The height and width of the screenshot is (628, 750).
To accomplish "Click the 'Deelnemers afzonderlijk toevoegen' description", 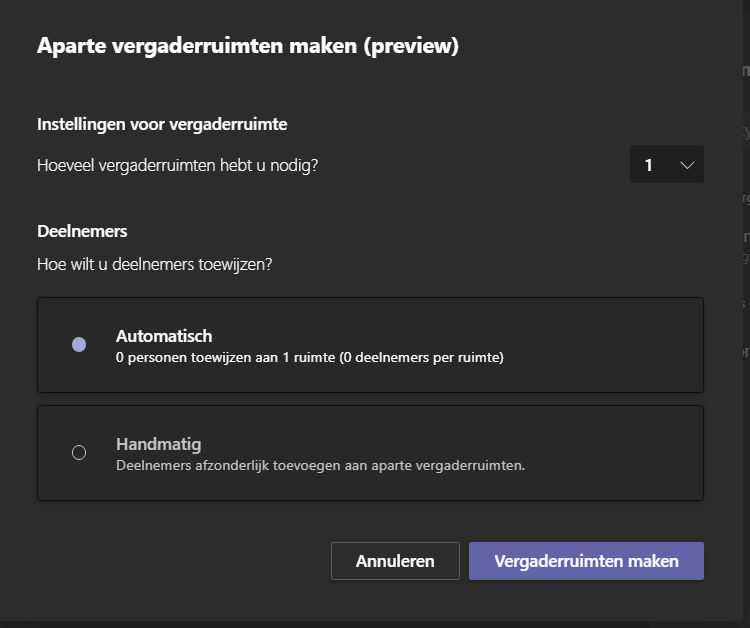I will coord(320,465).
